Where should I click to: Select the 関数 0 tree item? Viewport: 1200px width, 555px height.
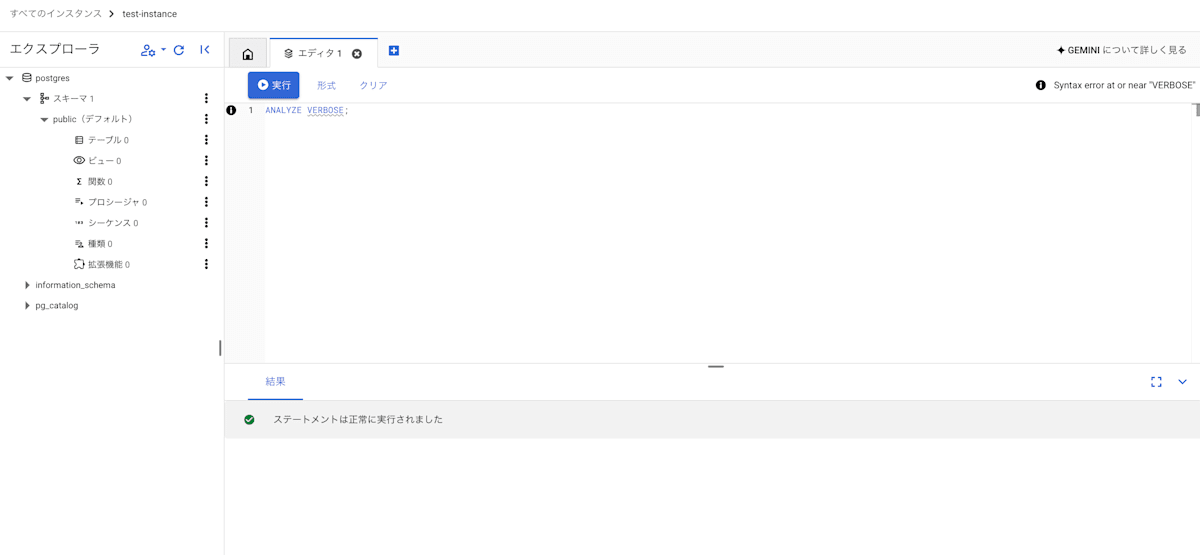pyautogui.click(x=93, y=182)
